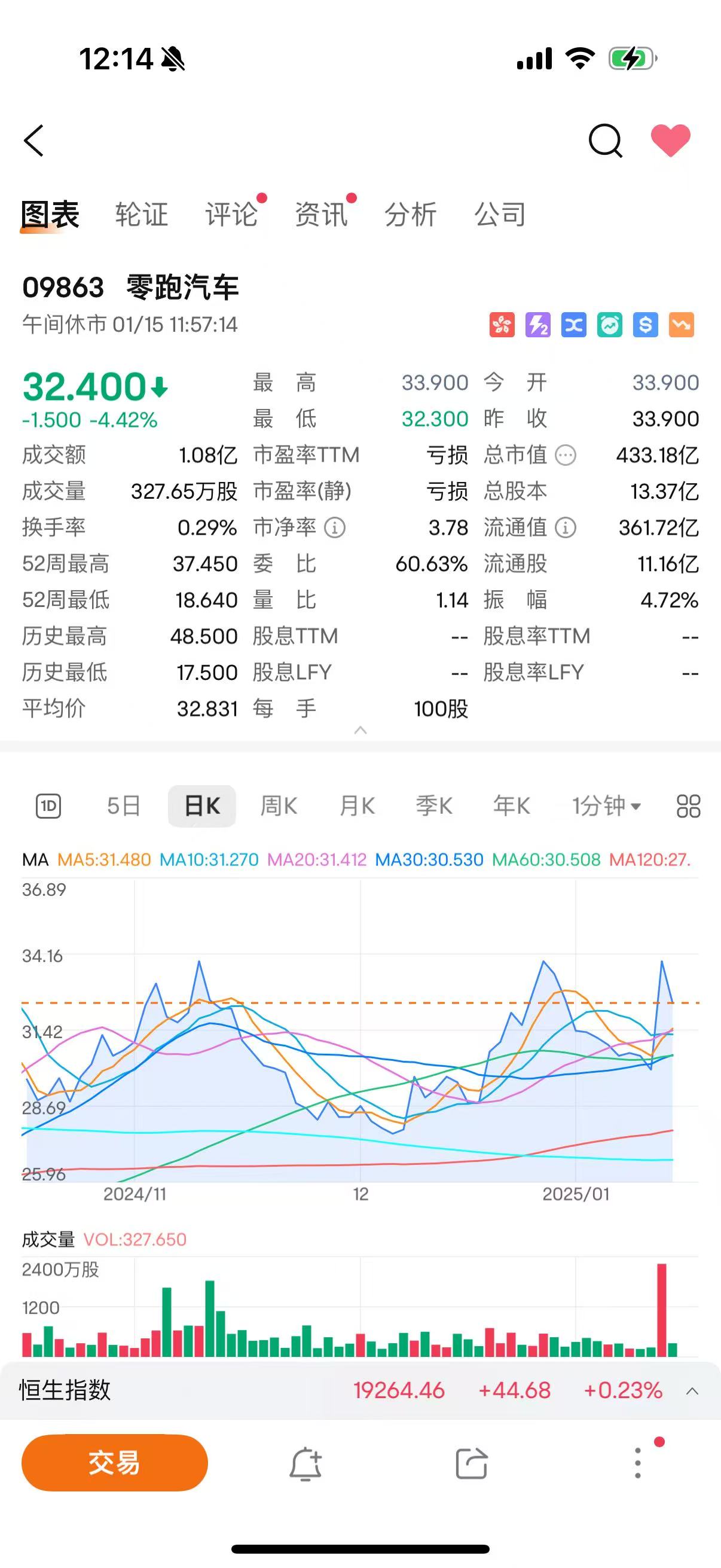
Task: Select the 1D intraday chart icon
Action: (48, 807)
